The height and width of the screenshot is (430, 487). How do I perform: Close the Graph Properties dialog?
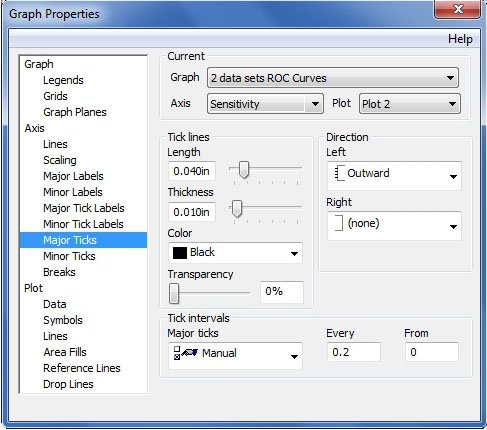pos(458,9)
